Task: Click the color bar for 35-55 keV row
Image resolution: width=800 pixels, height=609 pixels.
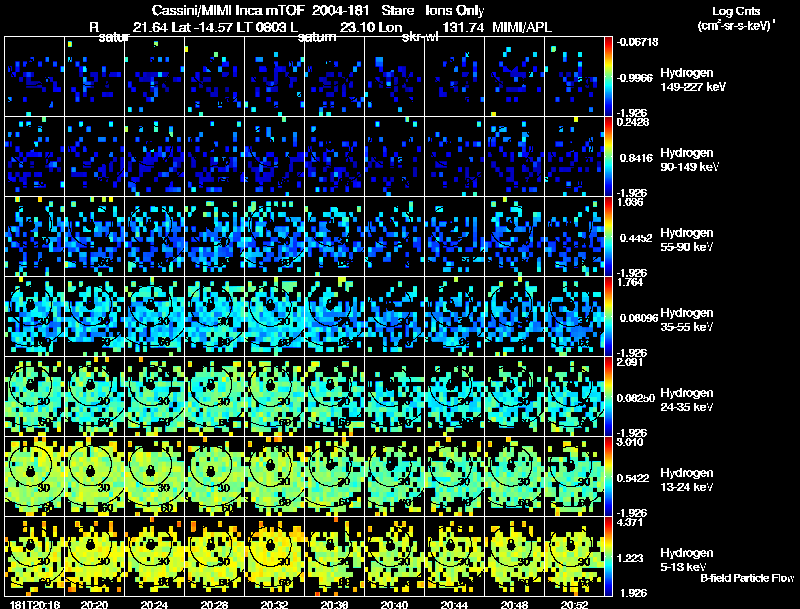Action: click(608, 317)
